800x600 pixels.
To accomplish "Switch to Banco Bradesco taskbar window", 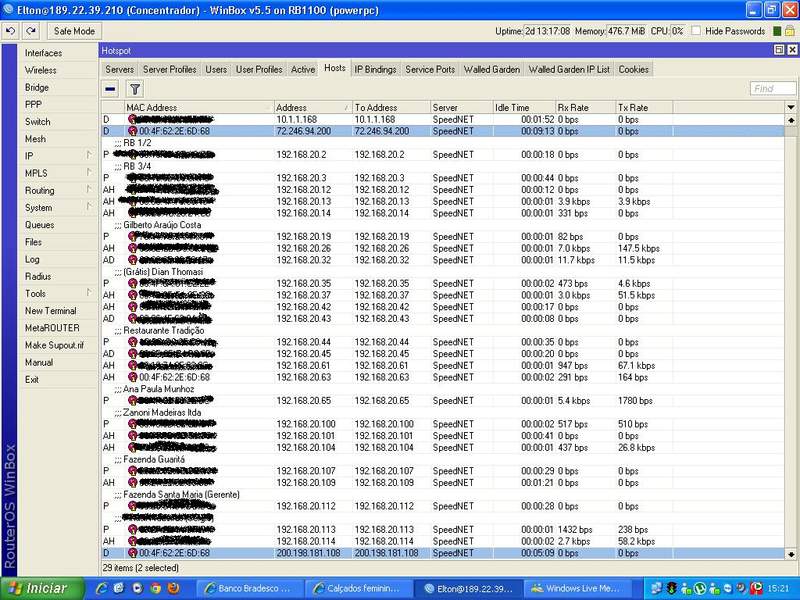I will pos(248,588).
